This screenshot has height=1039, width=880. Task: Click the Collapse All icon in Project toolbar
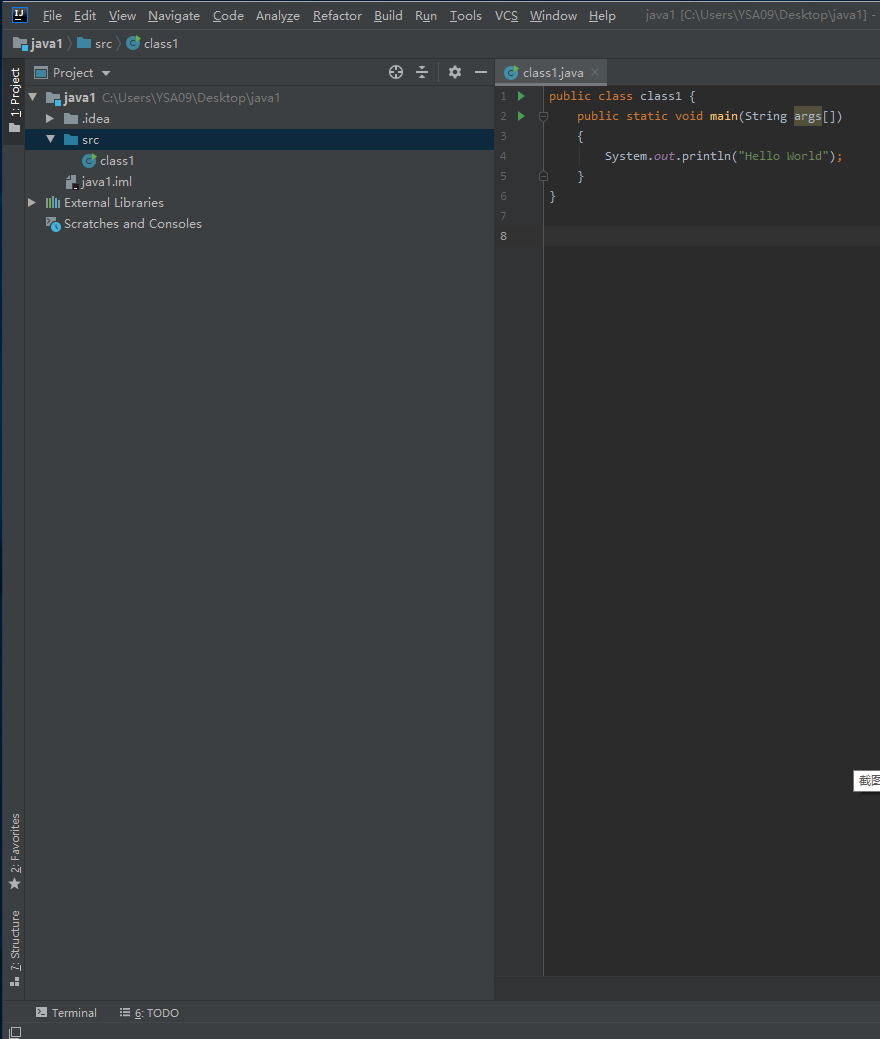point(422,72)
